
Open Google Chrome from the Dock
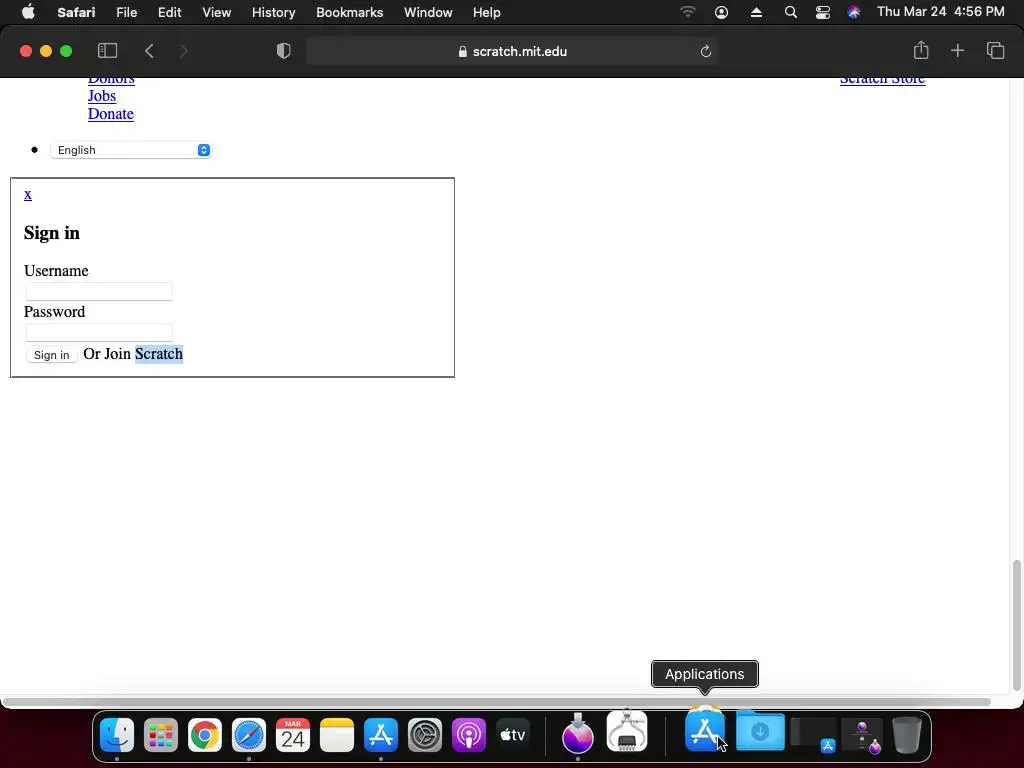click(204, 735)
